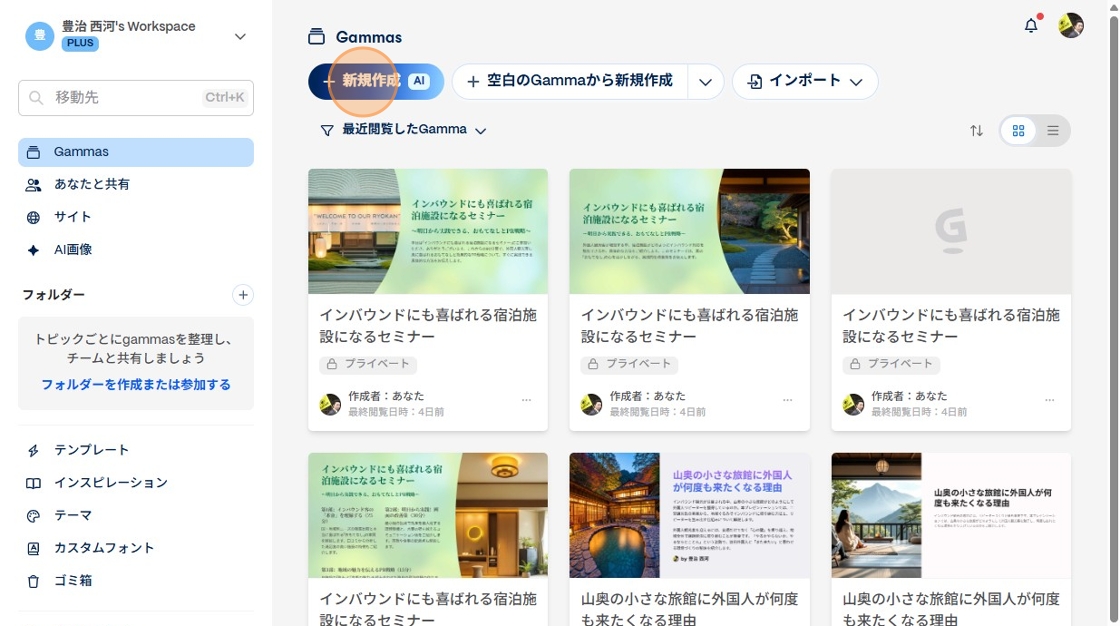This screenshot has width=1120, height=626.
Task: Switch to list view
Action: pyautogui.click(x=1053, y=131)
